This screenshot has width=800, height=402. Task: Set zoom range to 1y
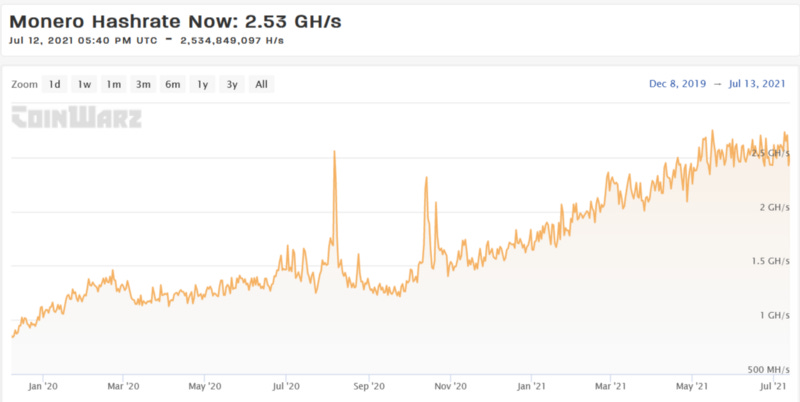(203, 84)
